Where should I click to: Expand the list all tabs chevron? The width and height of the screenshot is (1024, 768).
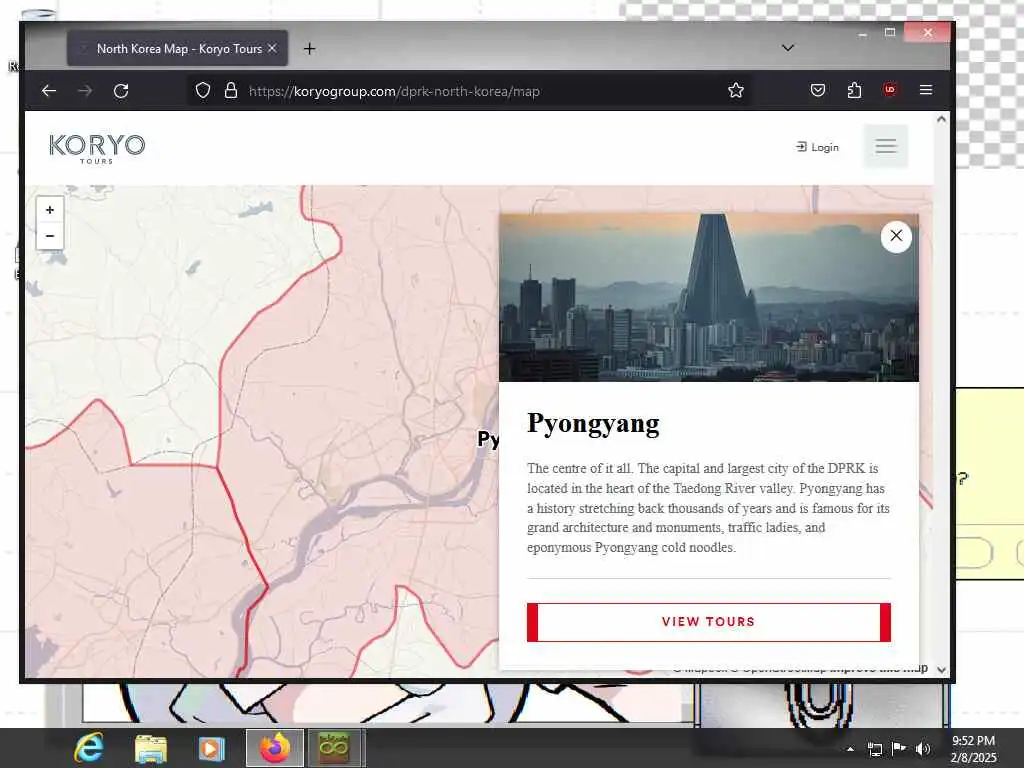click(x=788, y=48)
